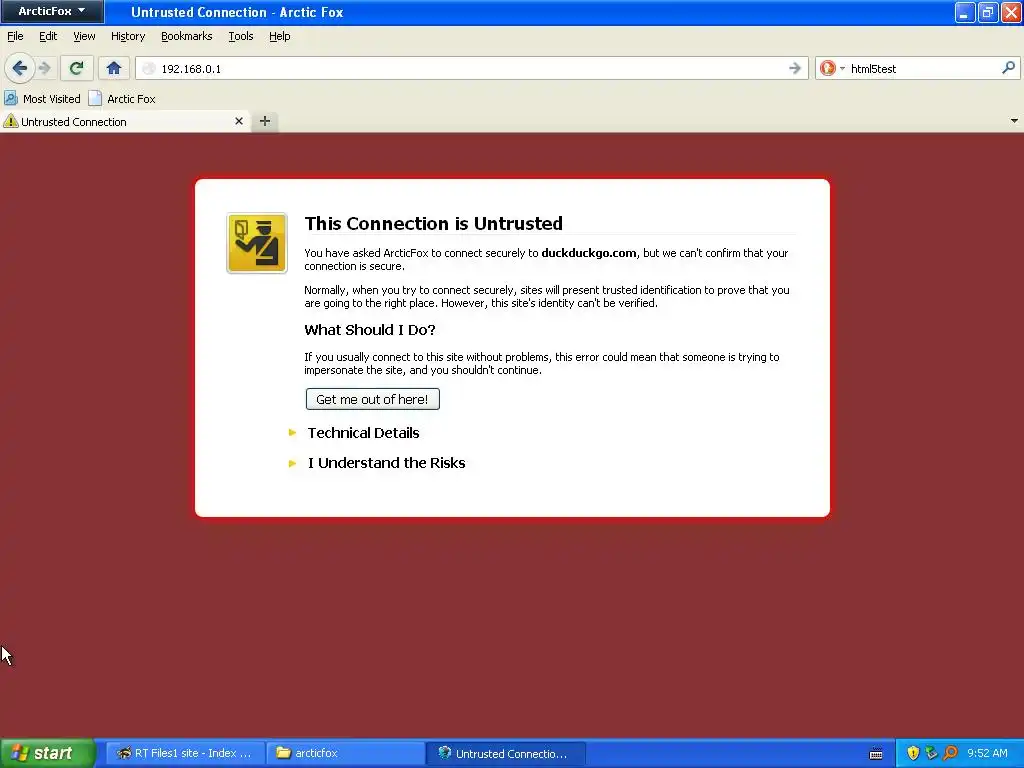Select the Untrusted Connection tab

pos(124,121)
